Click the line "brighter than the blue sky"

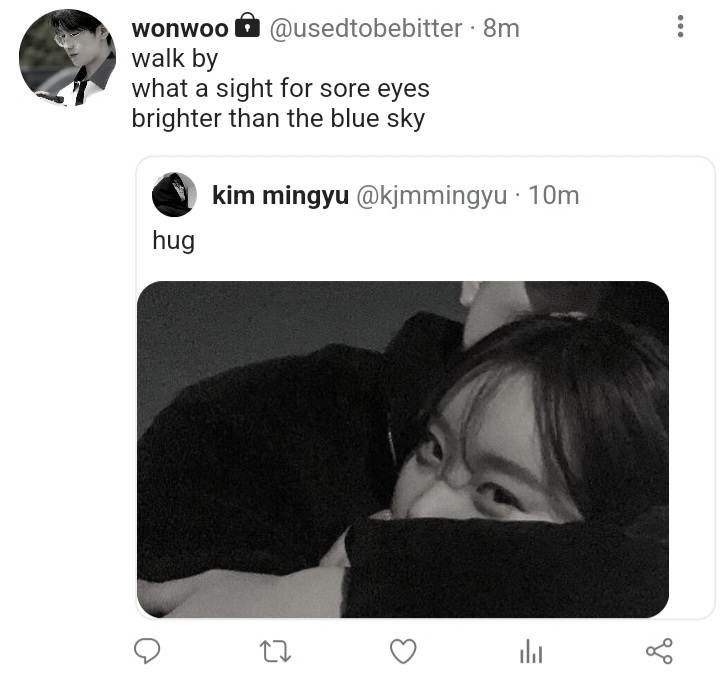(x=278, y=119)
